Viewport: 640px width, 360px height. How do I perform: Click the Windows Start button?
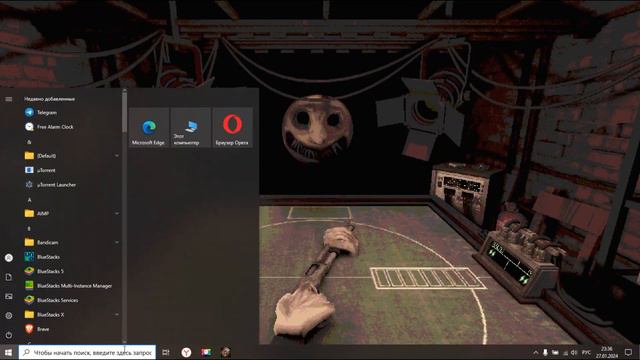9,352
